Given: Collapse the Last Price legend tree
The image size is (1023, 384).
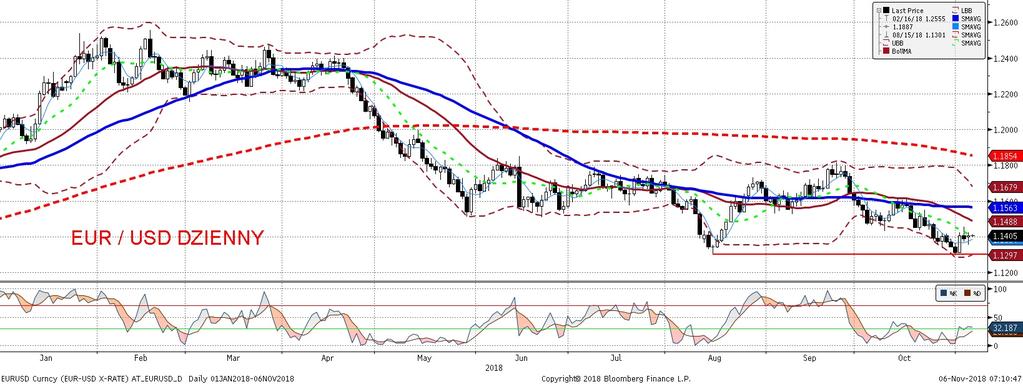Looking at the screenshot, I should pyautogui.click(x=878, y=10).
